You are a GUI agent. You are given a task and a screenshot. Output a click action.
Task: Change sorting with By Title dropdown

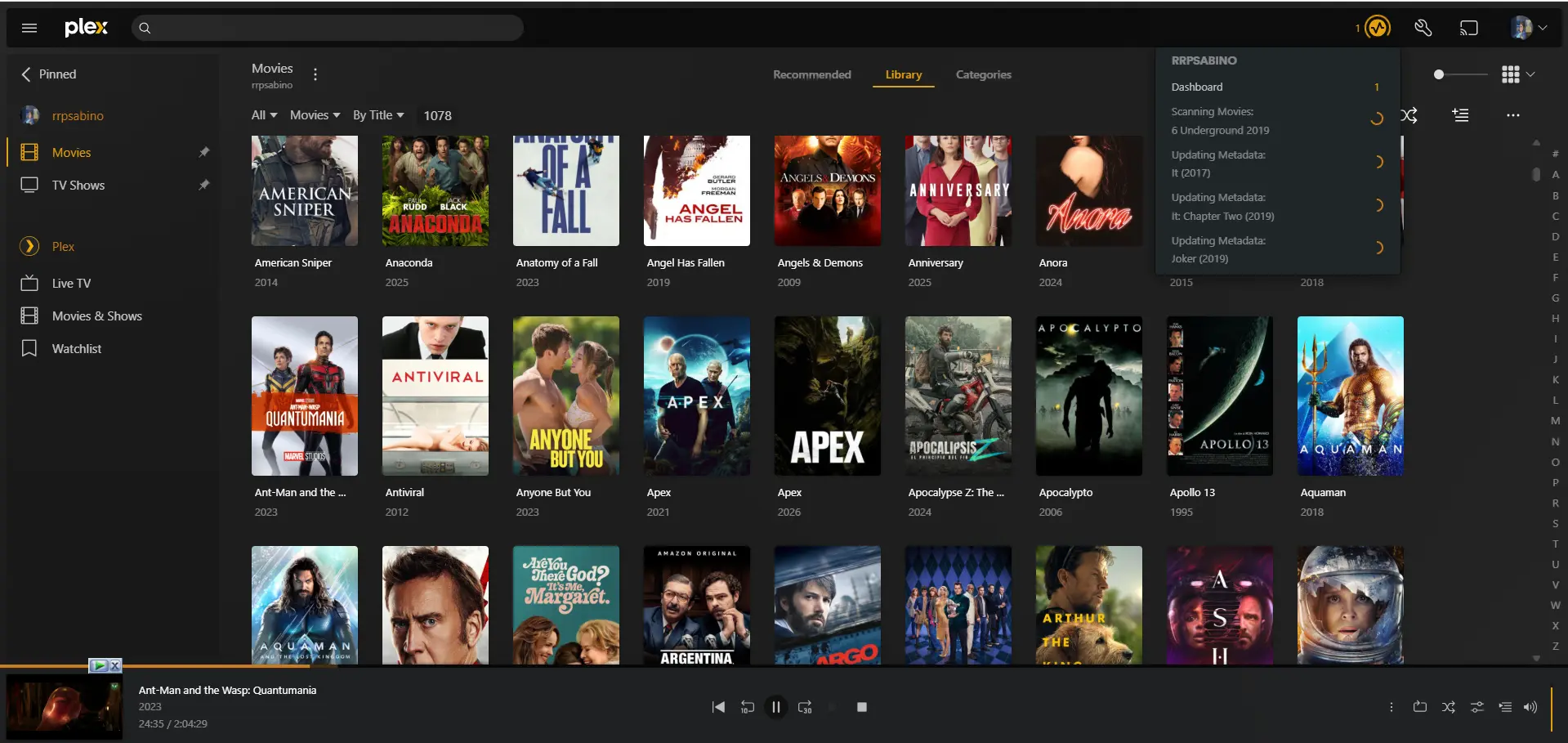[x=378, y=115]
